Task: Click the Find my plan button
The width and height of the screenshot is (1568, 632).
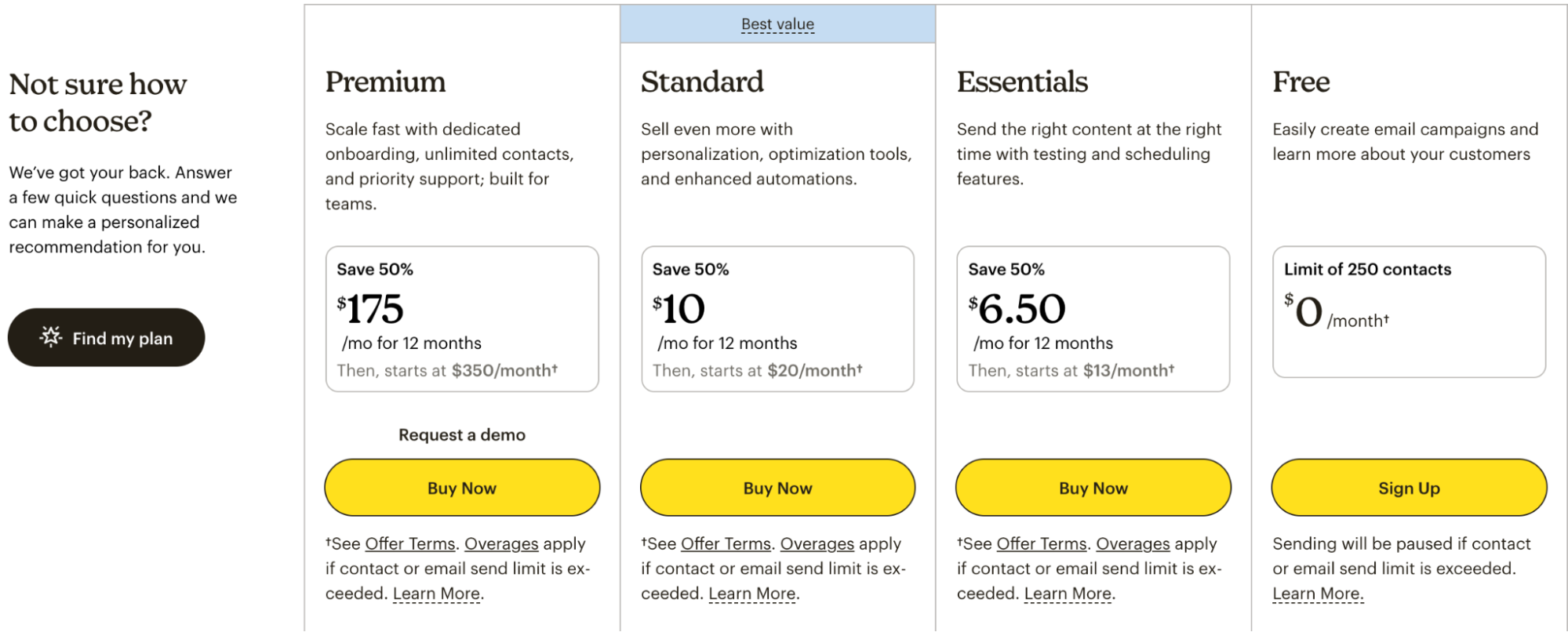Action: click(x=107, y=337)
